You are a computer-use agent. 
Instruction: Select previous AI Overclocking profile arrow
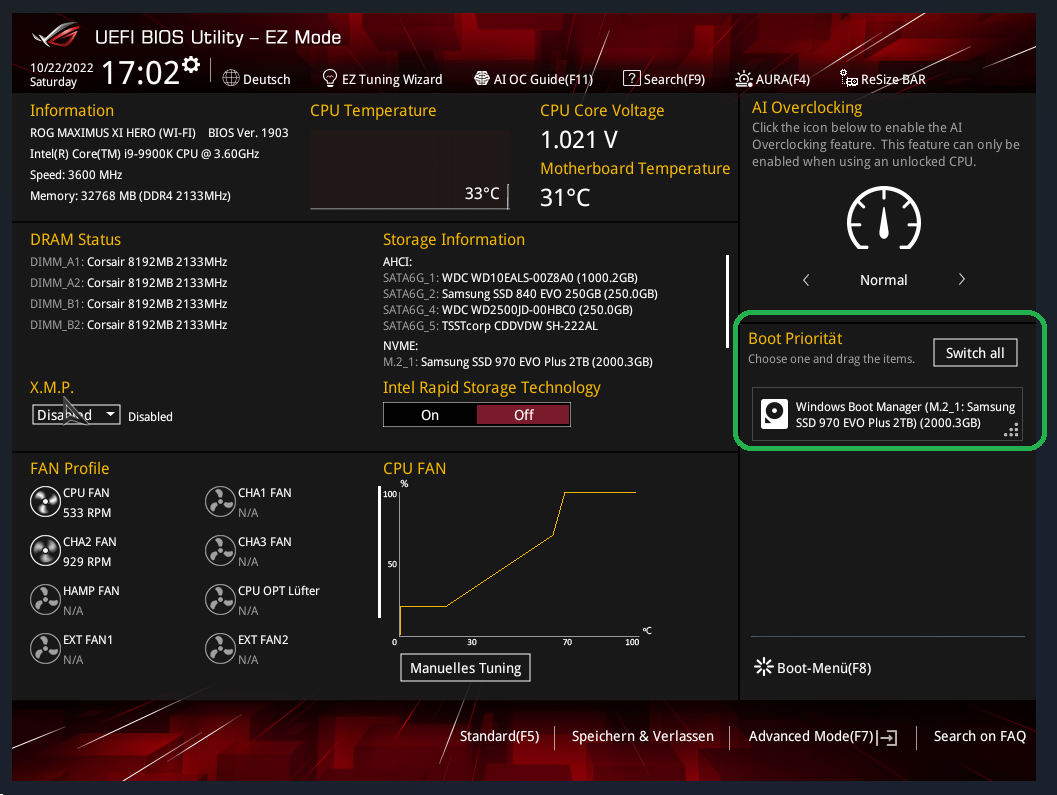806,280
